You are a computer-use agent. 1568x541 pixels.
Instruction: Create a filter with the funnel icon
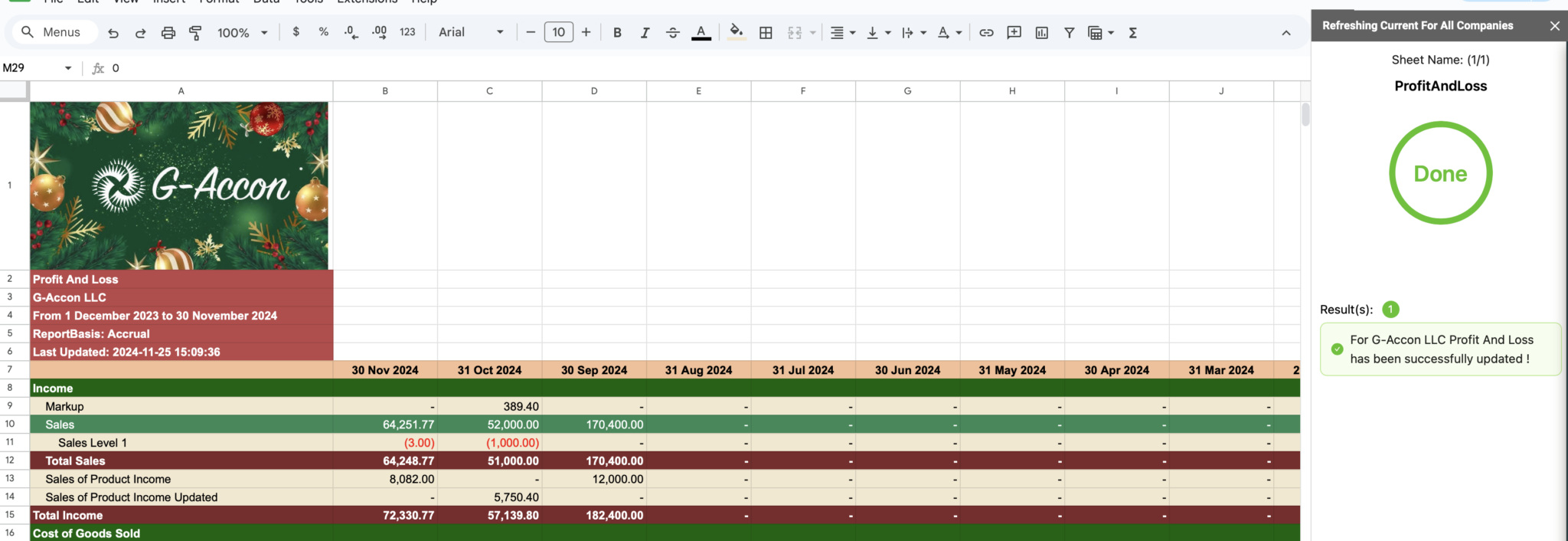coord(1070,32)
